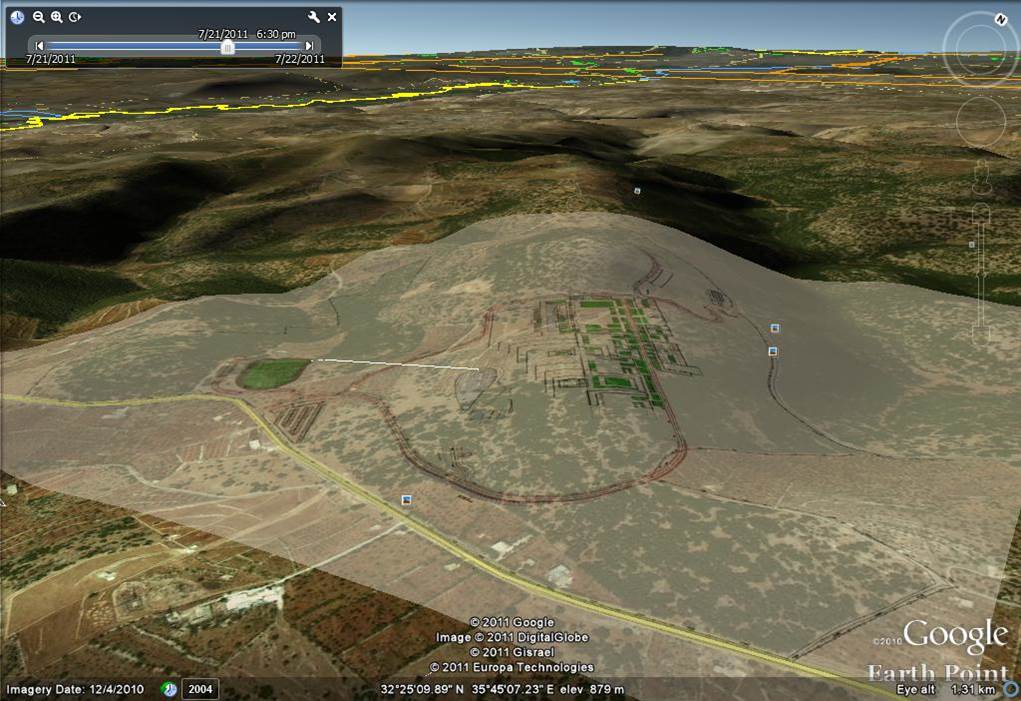Open time slider options wrench
The width and height of the screenshot is (1021, 701).
314,17
